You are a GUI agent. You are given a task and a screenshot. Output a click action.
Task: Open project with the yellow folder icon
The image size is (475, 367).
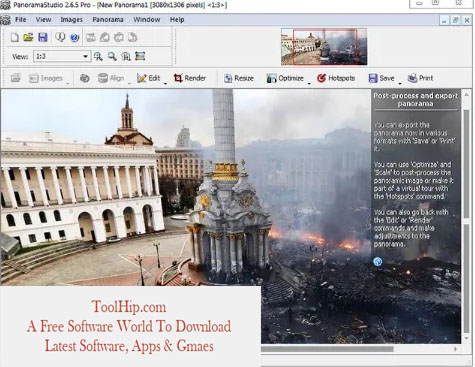pyautogui.click(x=28, y=37)
